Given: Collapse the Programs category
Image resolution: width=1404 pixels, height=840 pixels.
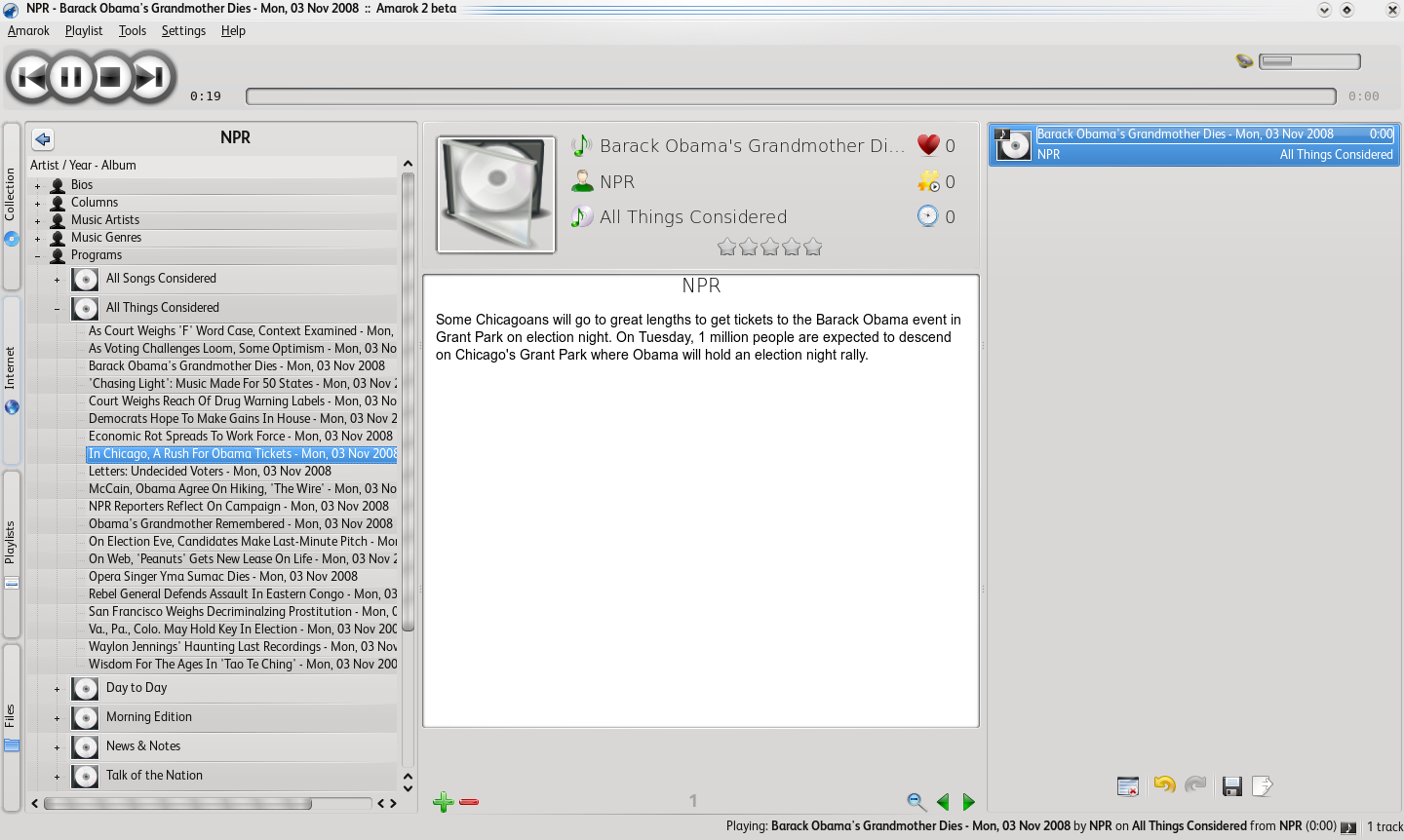Looking at the screenshot, I should [x=37, y=255].
